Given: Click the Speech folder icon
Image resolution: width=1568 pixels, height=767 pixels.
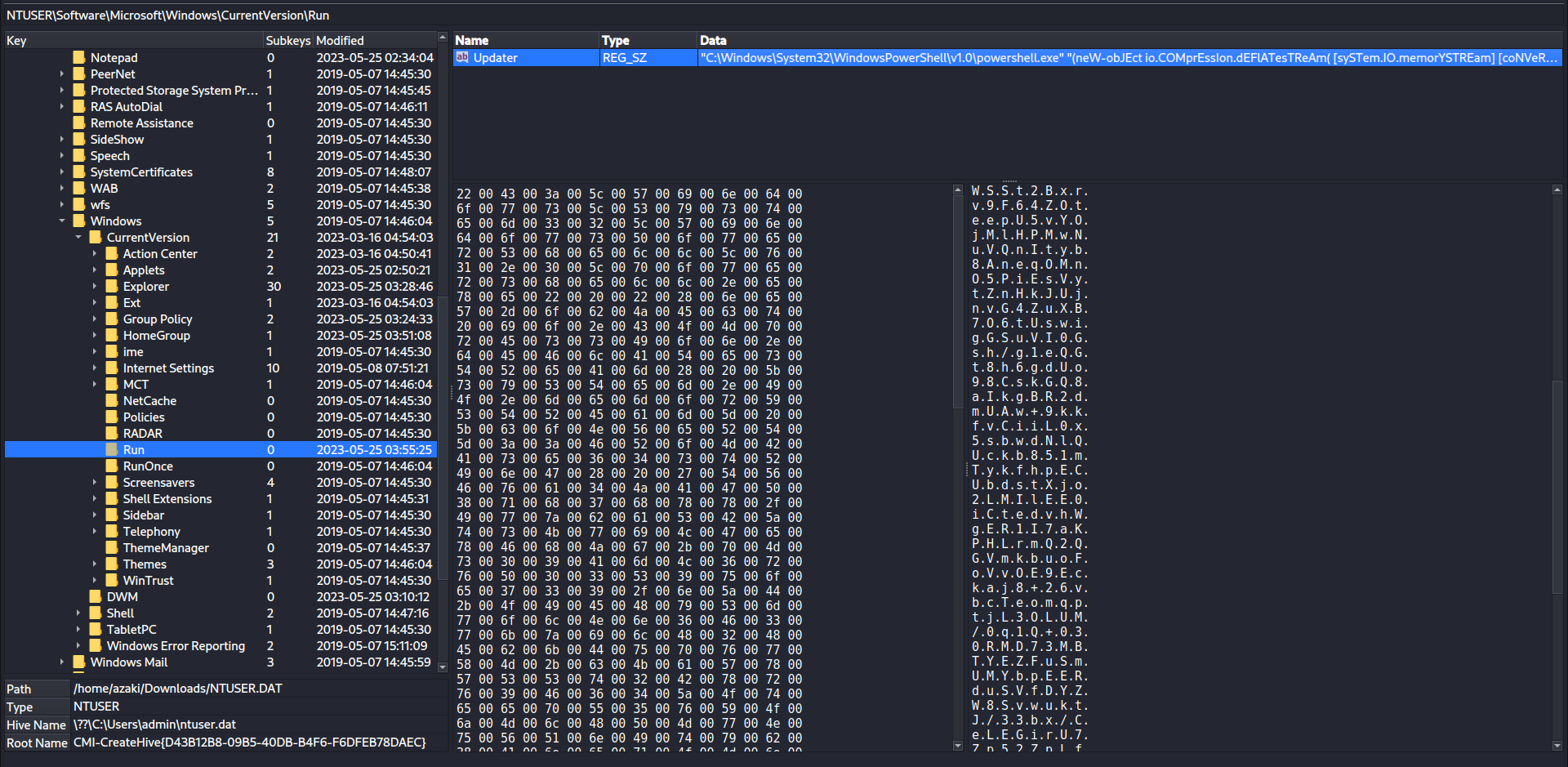Looking at the screenshot, I should pos(79,155).
